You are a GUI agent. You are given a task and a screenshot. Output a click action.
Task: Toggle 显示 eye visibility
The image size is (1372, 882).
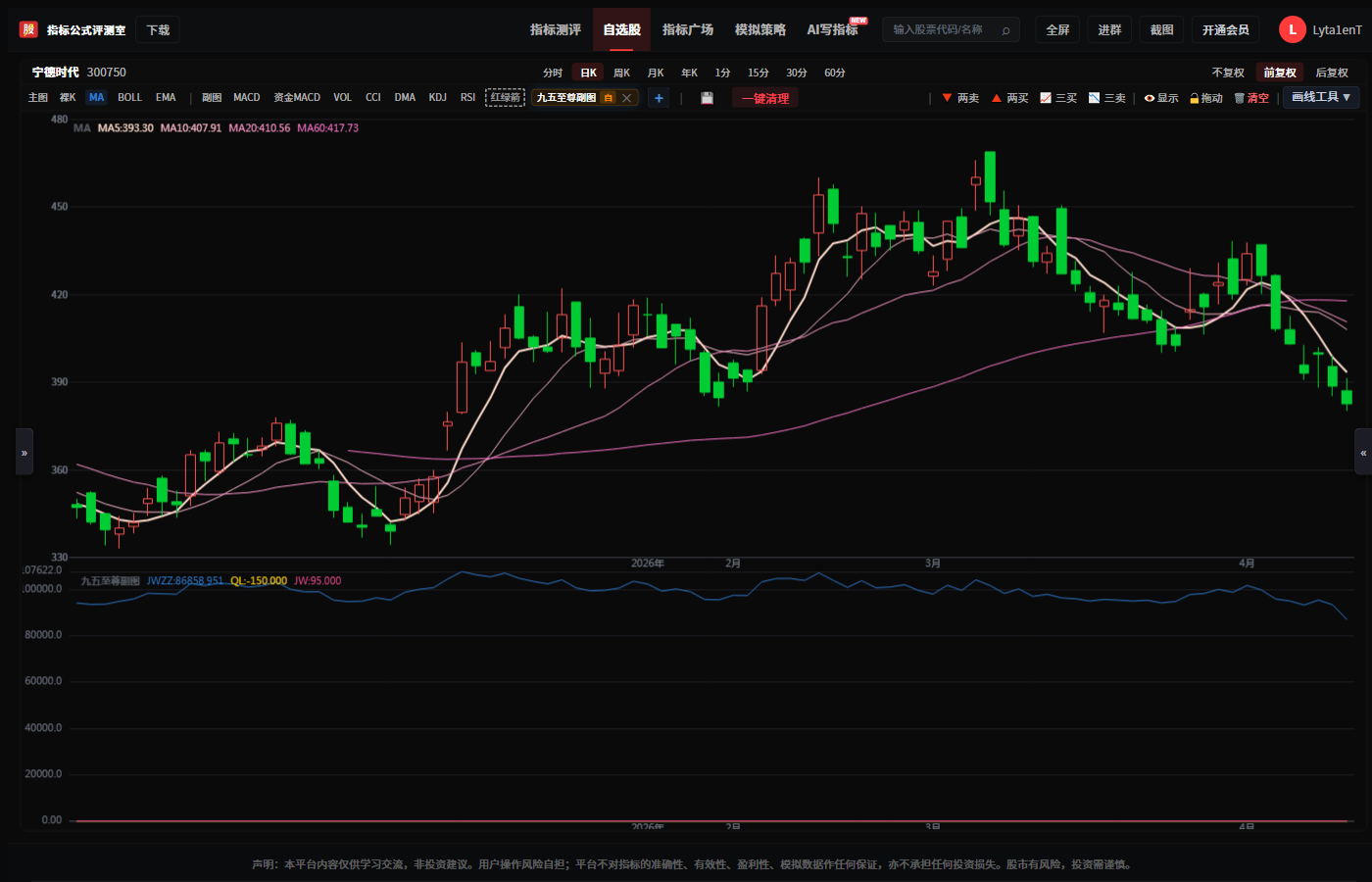1161,98
